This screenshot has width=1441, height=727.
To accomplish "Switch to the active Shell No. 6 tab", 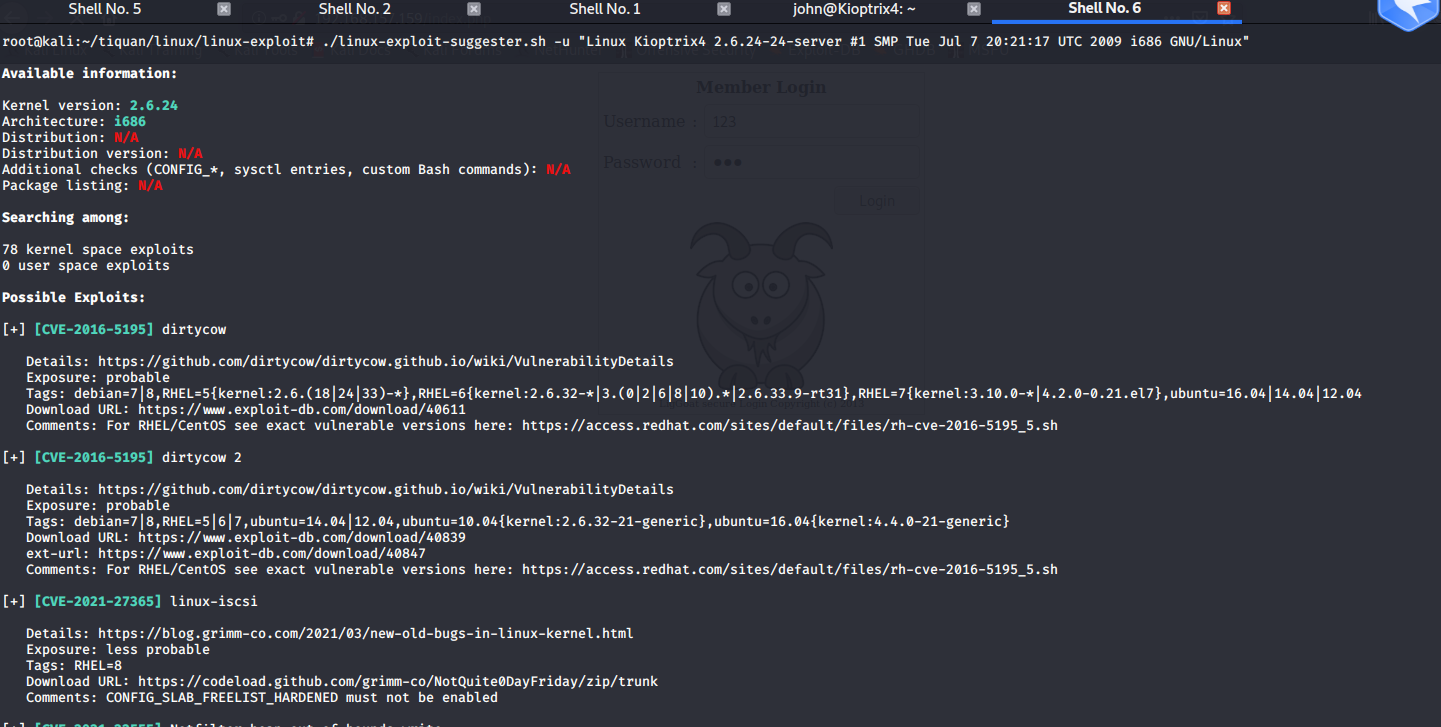I will [1104, 8].
